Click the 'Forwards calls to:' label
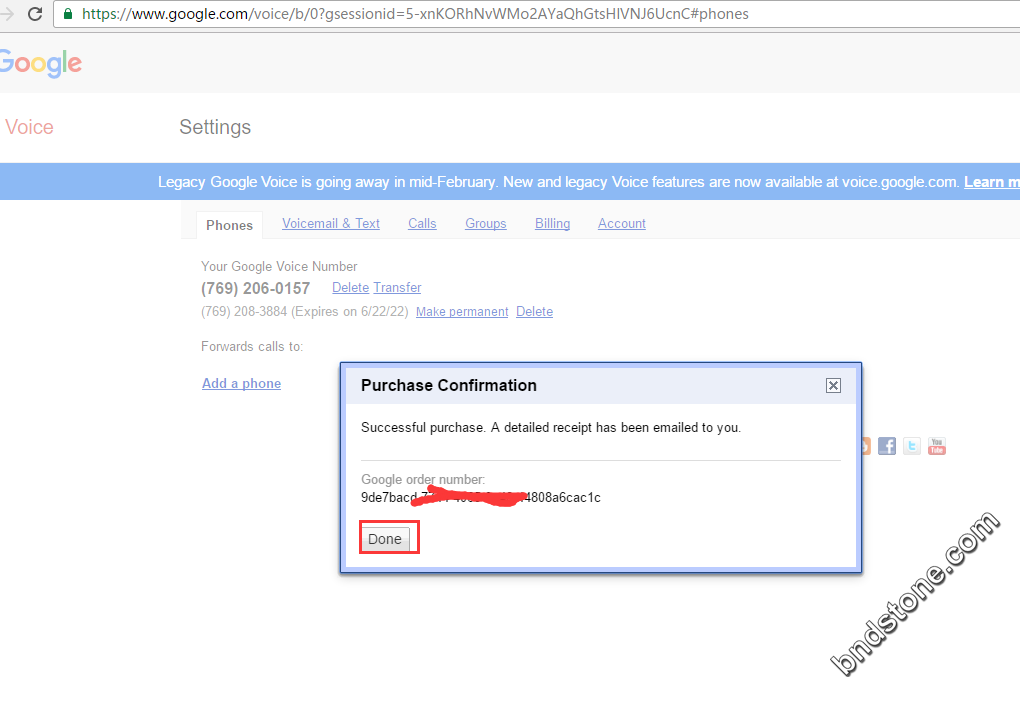The width and height of the screenshot is (1020, 704). (x=252, y=346)
